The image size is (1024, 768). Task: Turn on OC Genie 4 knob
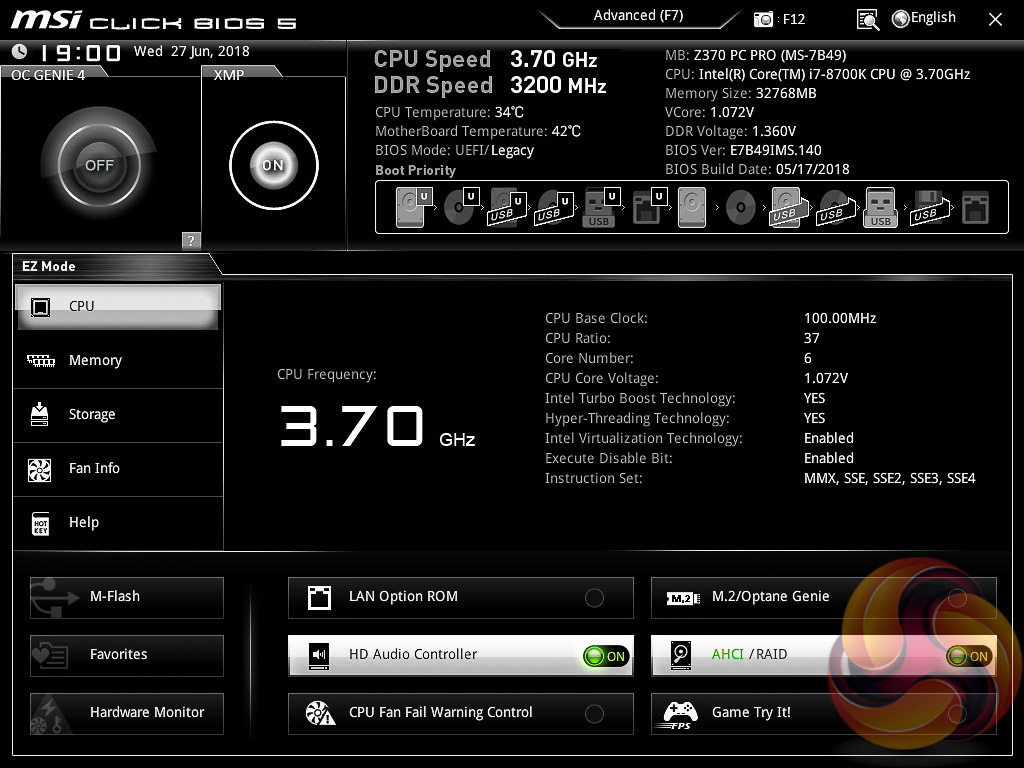coord(99,165)
